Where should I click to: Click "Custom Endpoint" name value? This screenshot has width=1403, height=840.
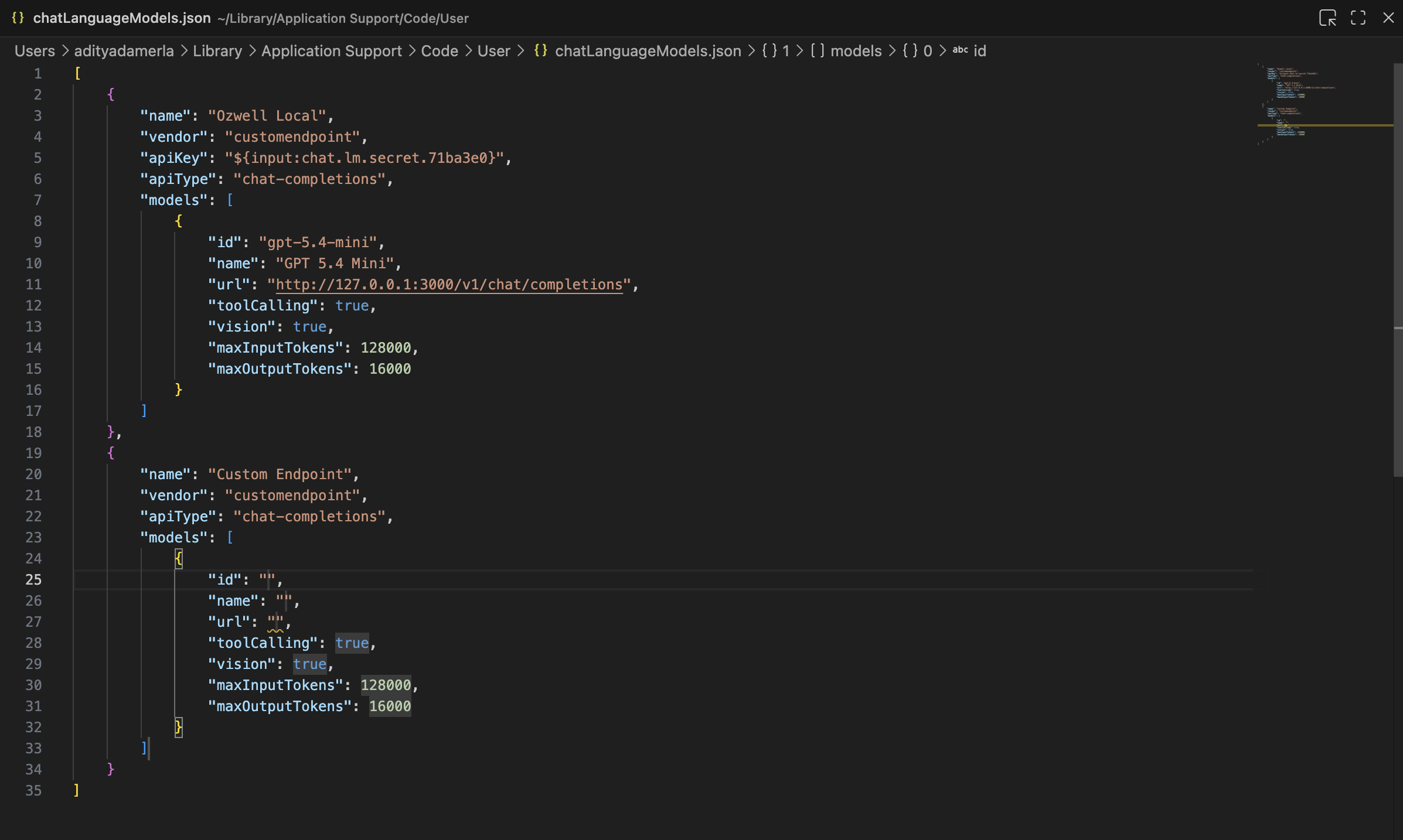click(280, 474)
